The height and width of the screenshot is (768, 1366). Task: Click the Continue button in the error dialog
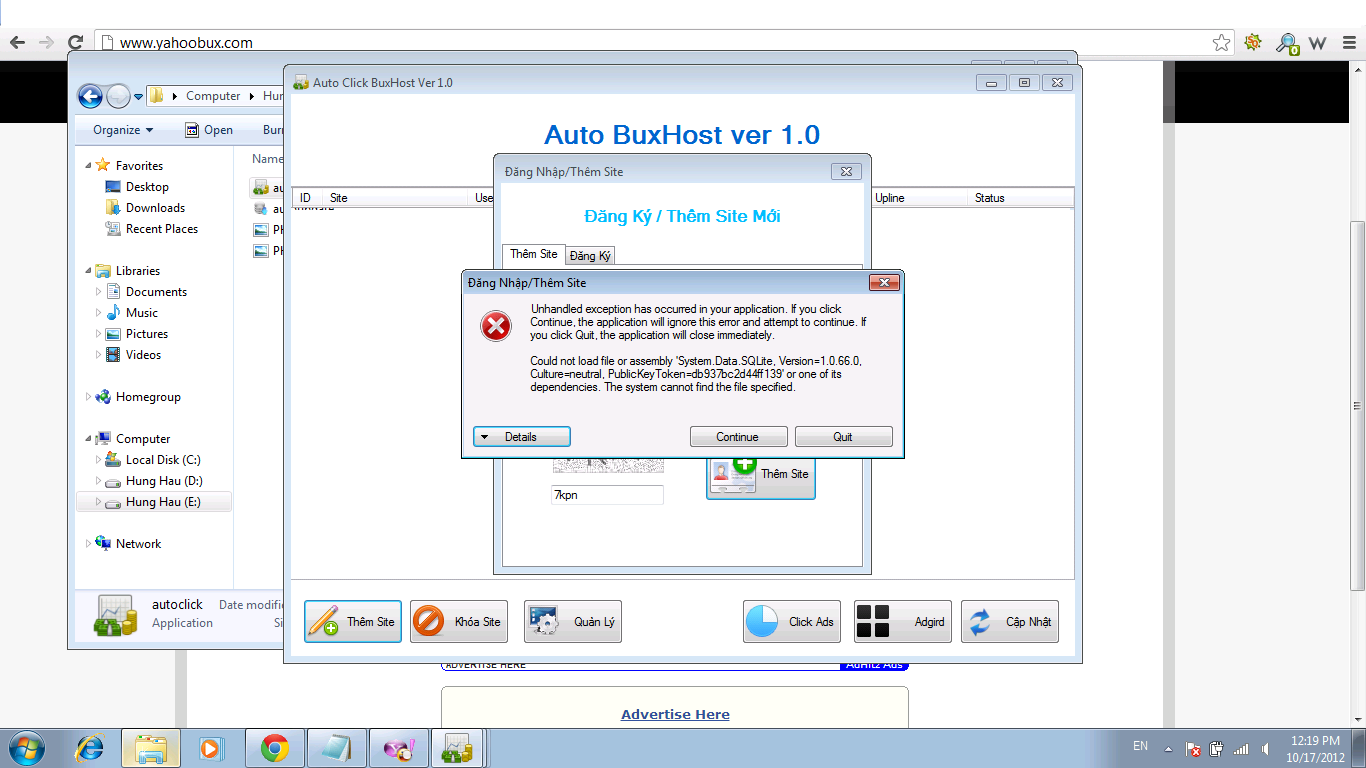737,437
